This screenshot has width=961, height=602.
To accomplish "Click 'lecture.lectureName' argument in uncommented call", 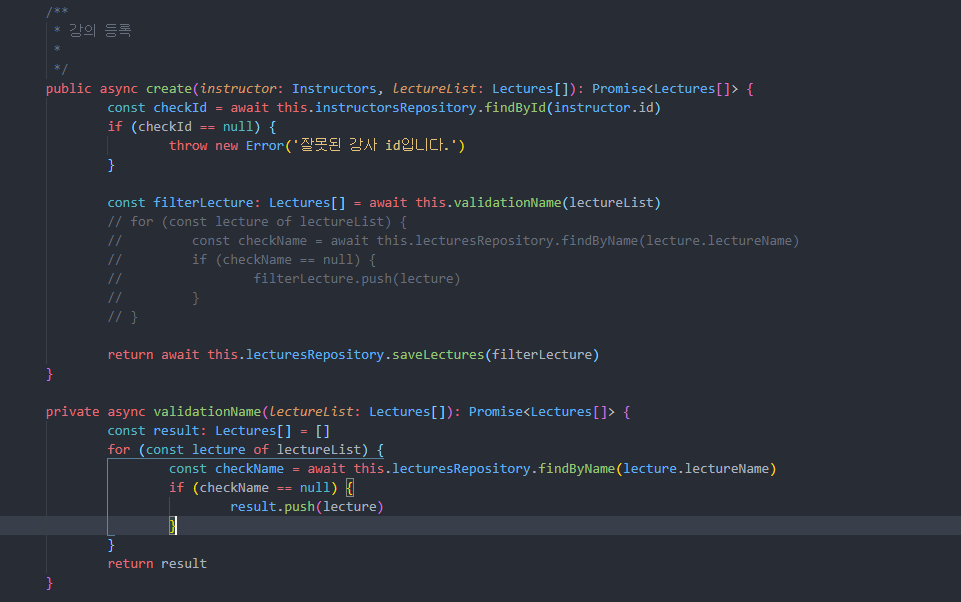I will point(696,468).
